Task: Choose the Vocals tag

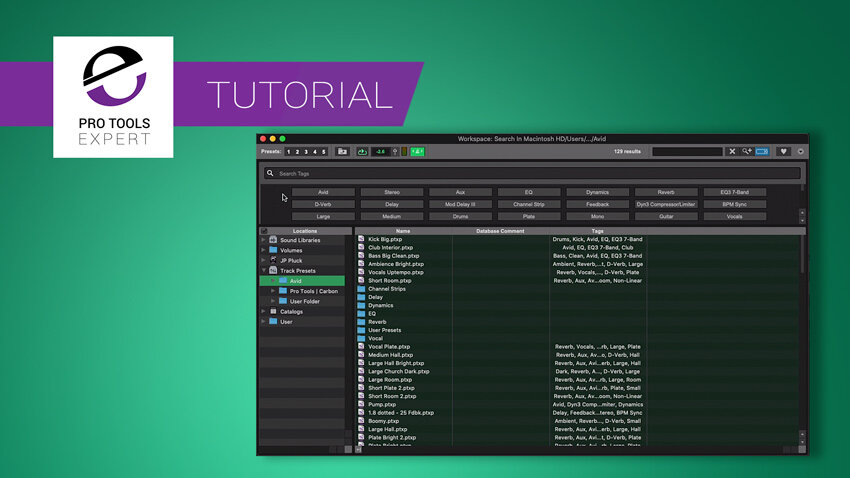Action: [x=735, y=216]
